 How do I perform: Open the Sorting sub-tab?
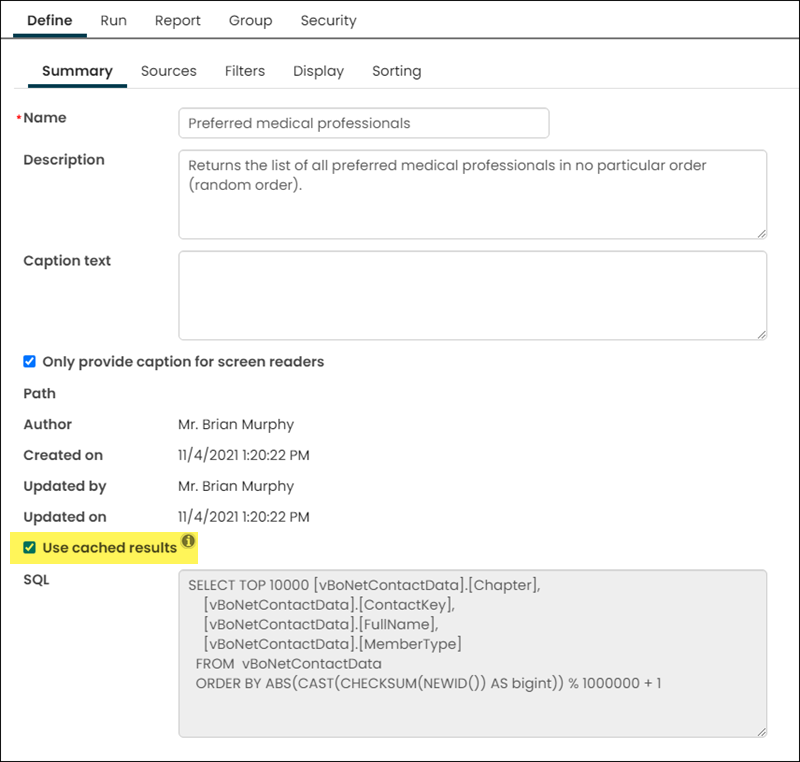pyautogui.click(x=397, y=71)
